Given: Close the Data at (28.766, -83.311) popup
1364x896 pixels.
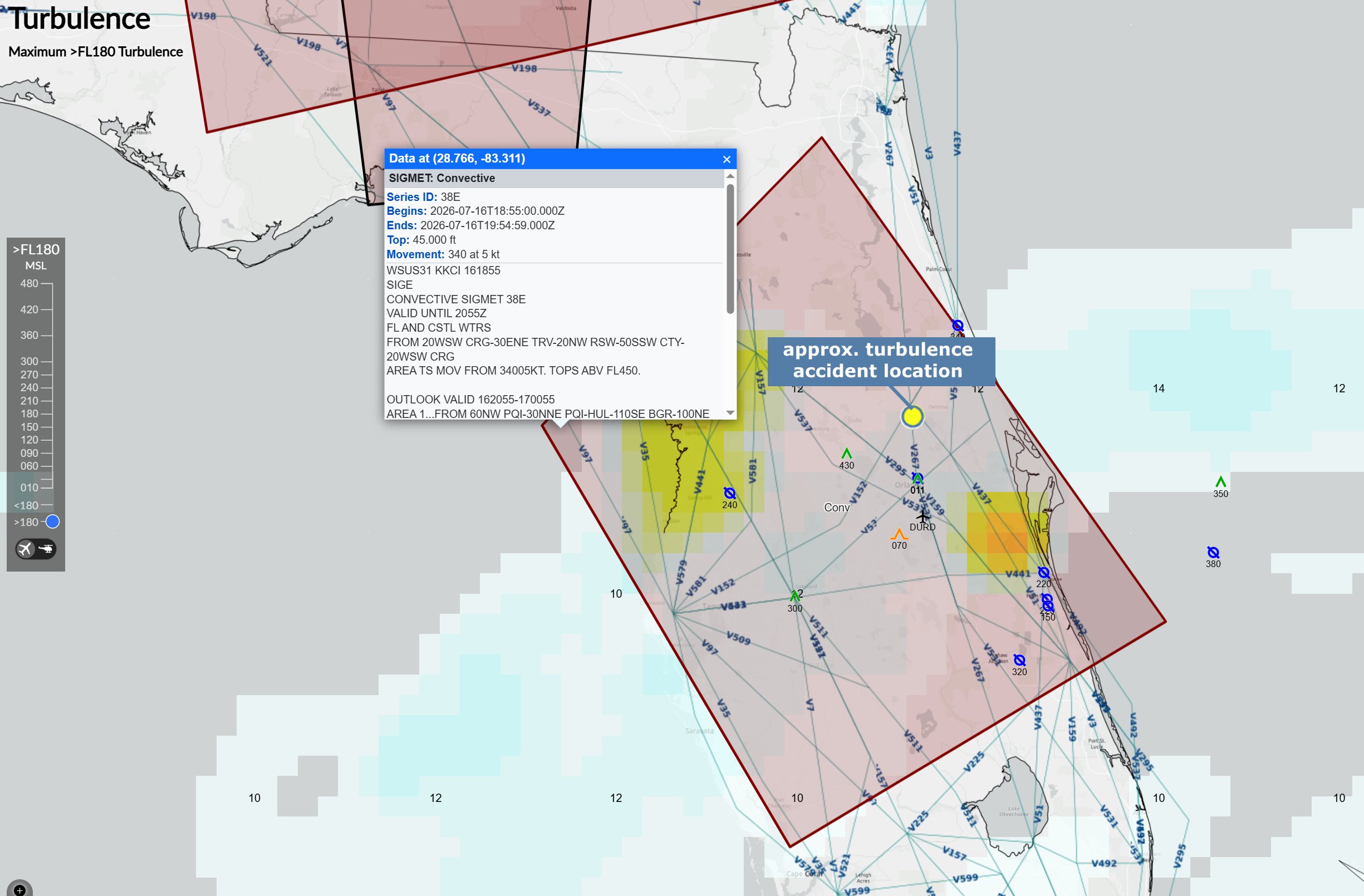Looking at the screenshot, I should coord(727,159).
